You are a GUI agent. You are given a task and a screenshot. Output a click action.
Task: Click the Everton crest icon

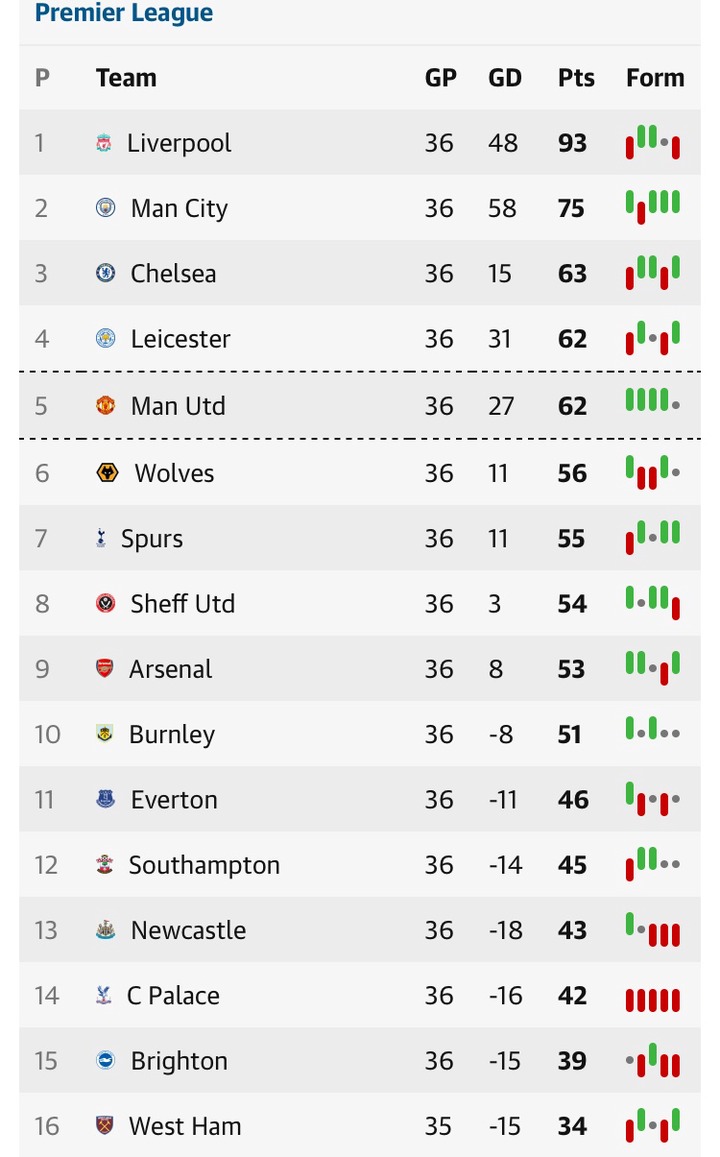105,799
